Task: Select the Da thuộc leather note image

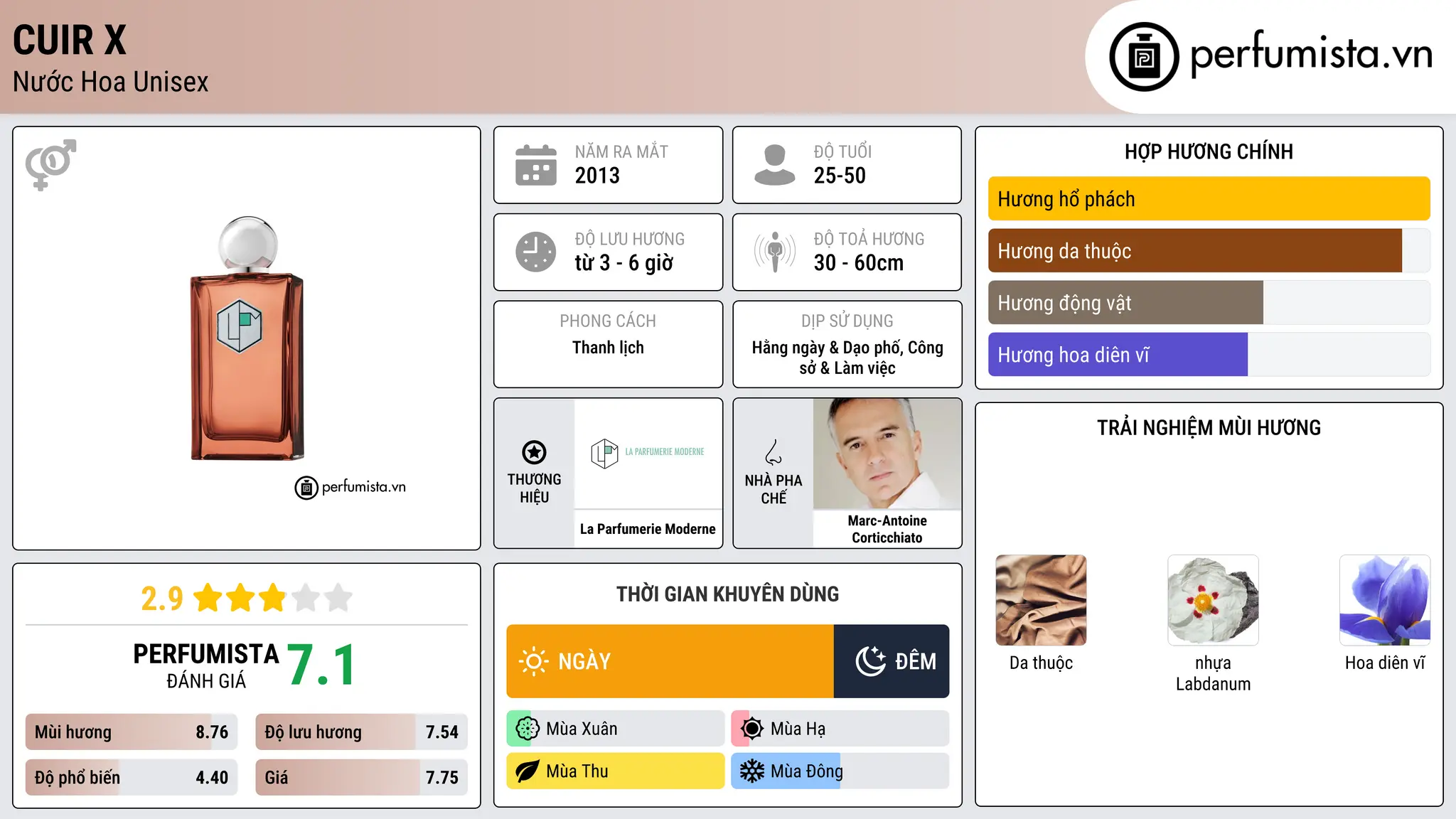Action: click(x=1042, y=600)
